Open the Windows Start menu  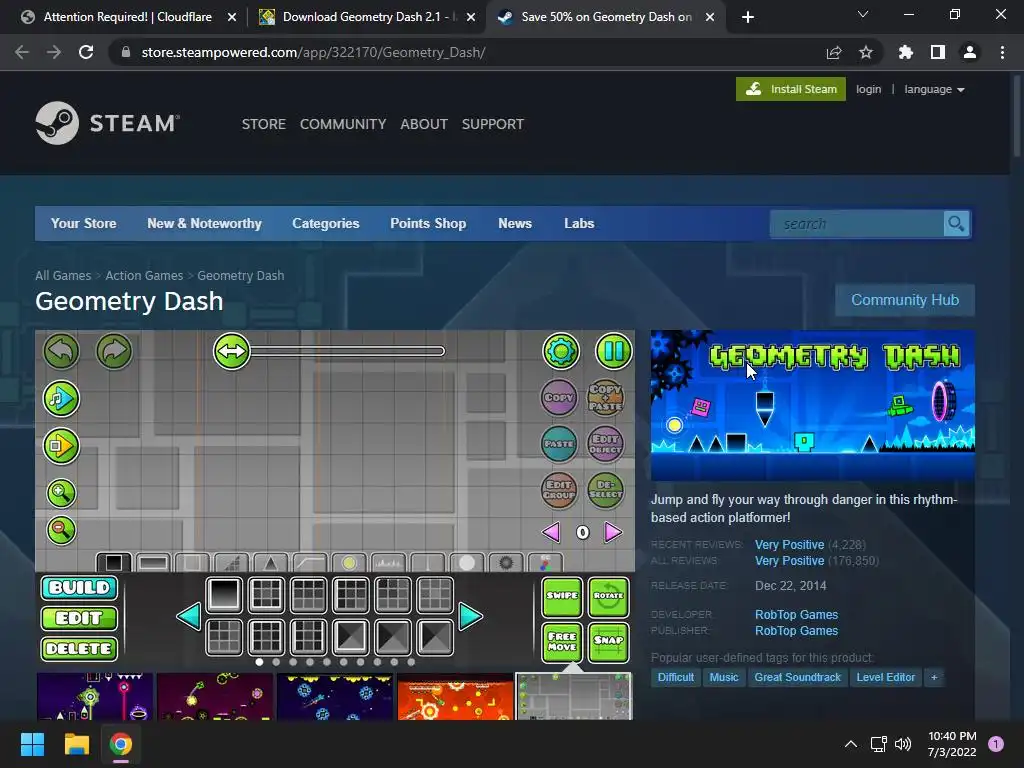point(32,744)
